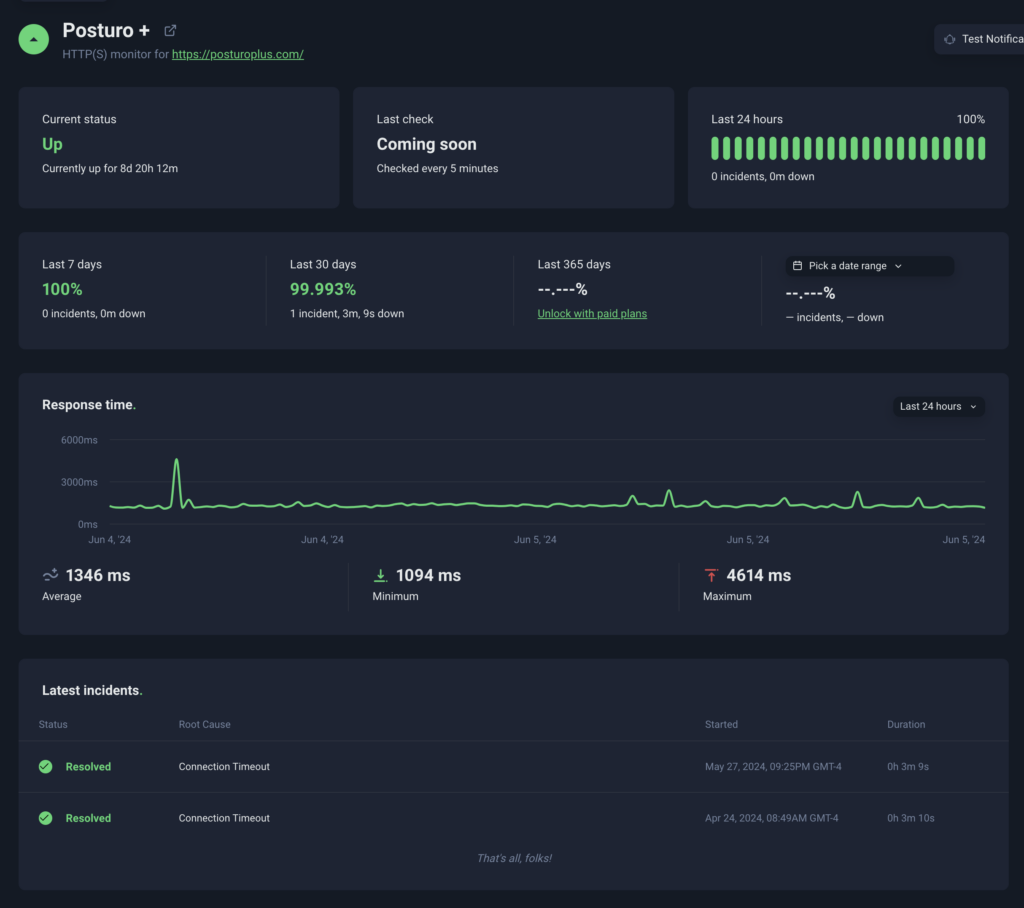Open the external link icon beside Posturo +
Viewport: 1024px width, 908px height.
coord(170,31)
